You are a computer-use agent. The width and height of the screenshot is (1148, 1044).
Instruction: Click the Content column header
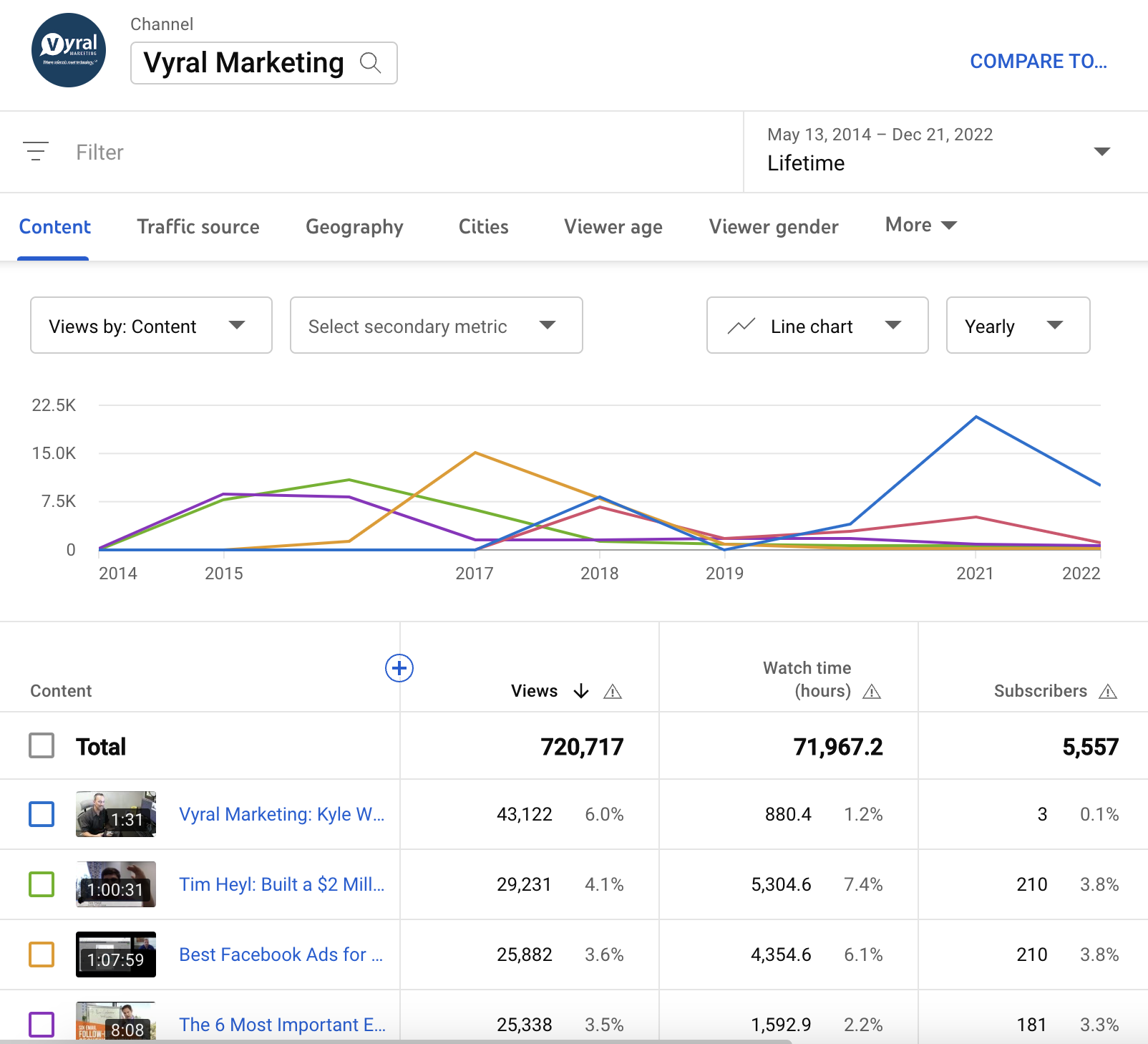(x=61, y=691)
